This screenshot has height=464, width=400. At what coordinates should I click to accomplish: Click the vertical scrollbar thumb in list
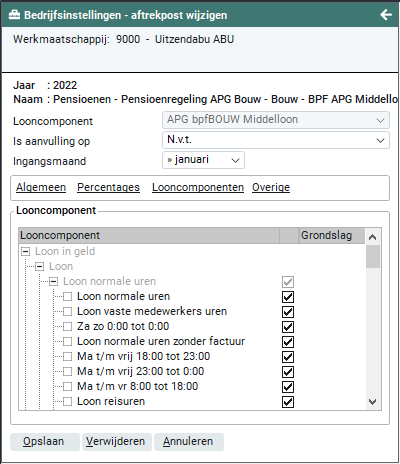tap(373, 256)
